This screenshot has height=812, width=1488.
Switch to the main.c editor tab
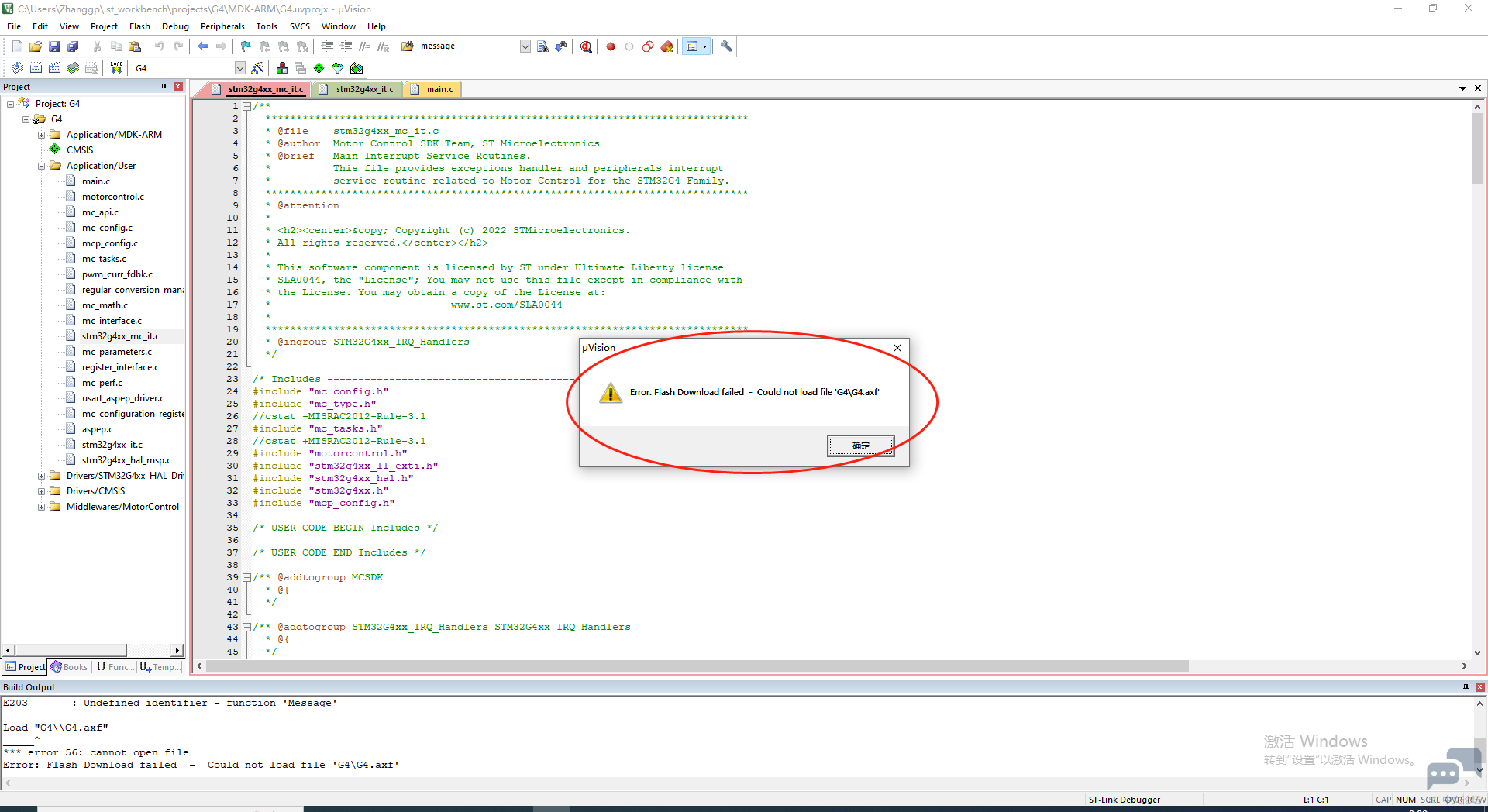point(434,89)
